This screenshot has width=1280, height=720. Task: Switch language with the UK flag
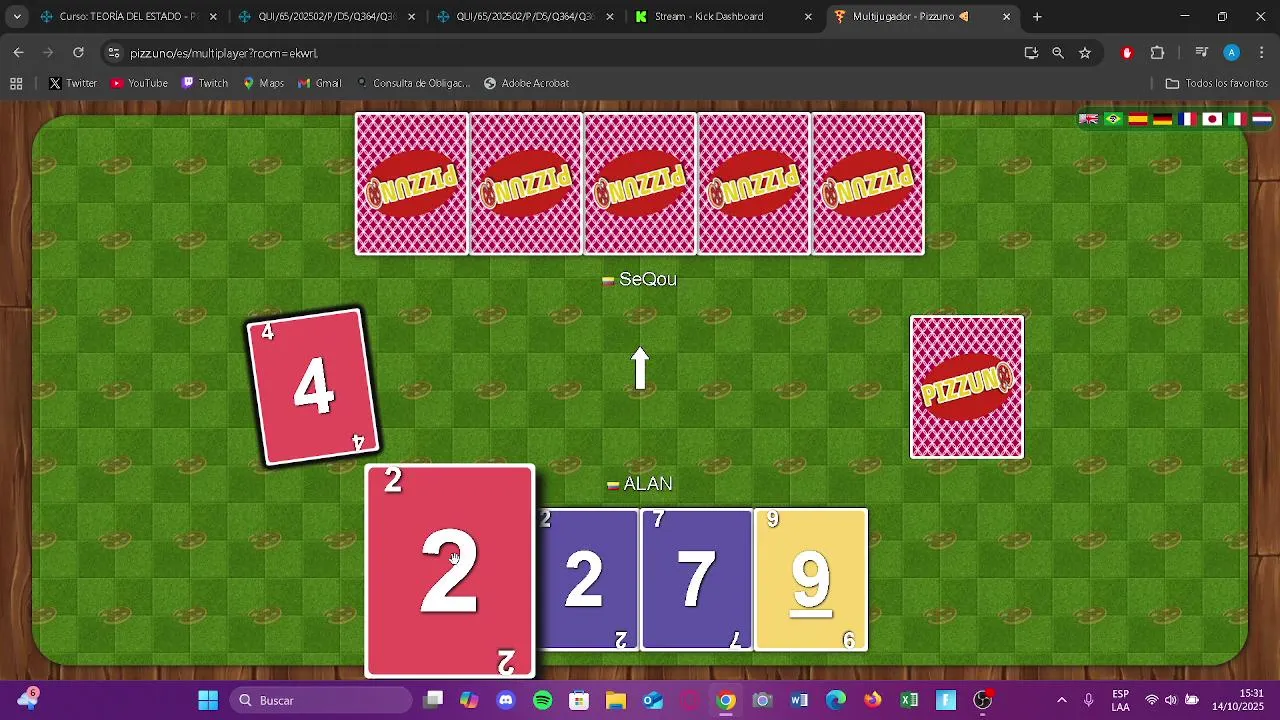click(1088, 119)
